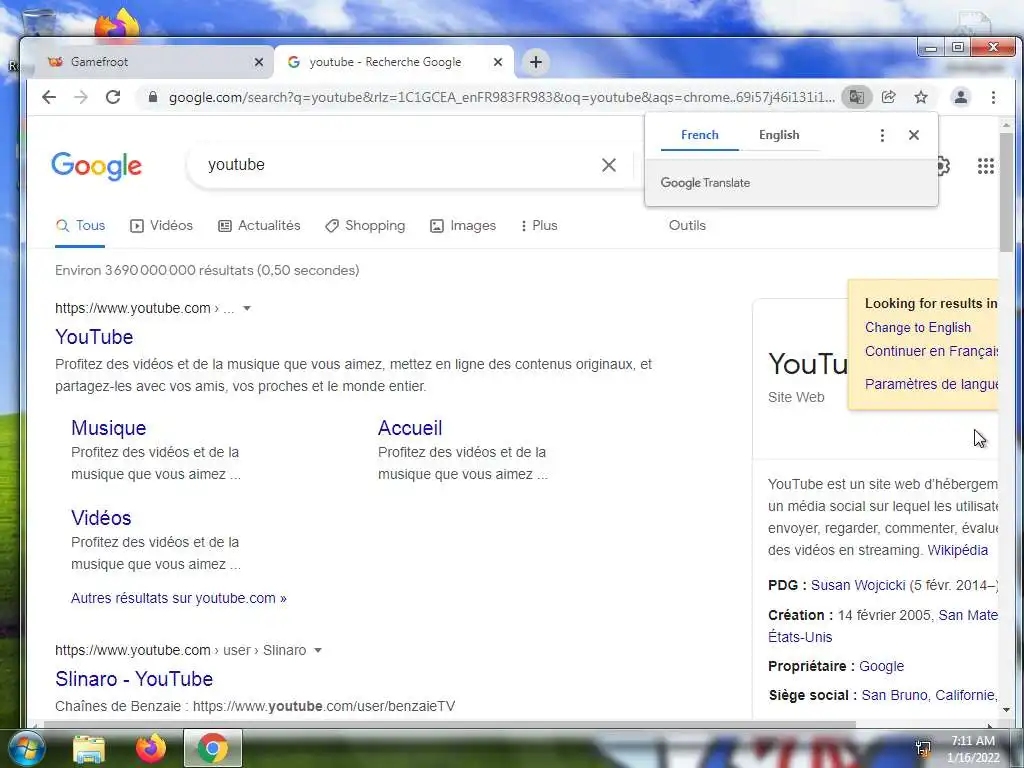Select the English tab in translate popup
This screenshot has height=768, width=1024.
coord(778,135)
